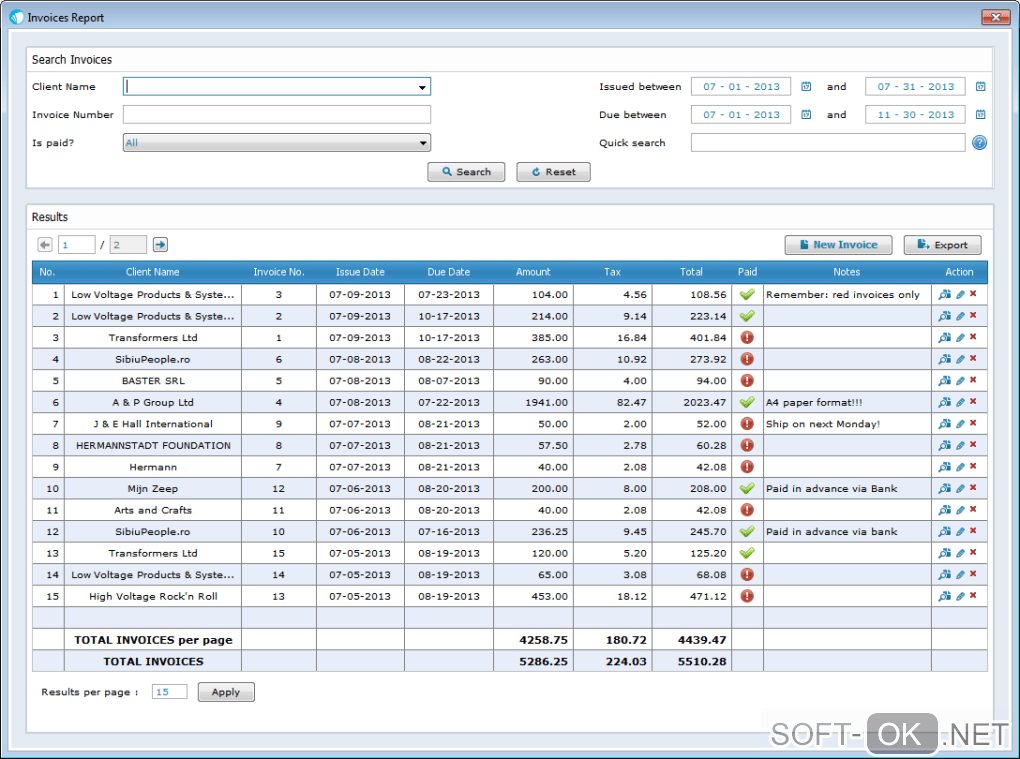
Task: Sort by the Total column header
Action: [691, 272]
